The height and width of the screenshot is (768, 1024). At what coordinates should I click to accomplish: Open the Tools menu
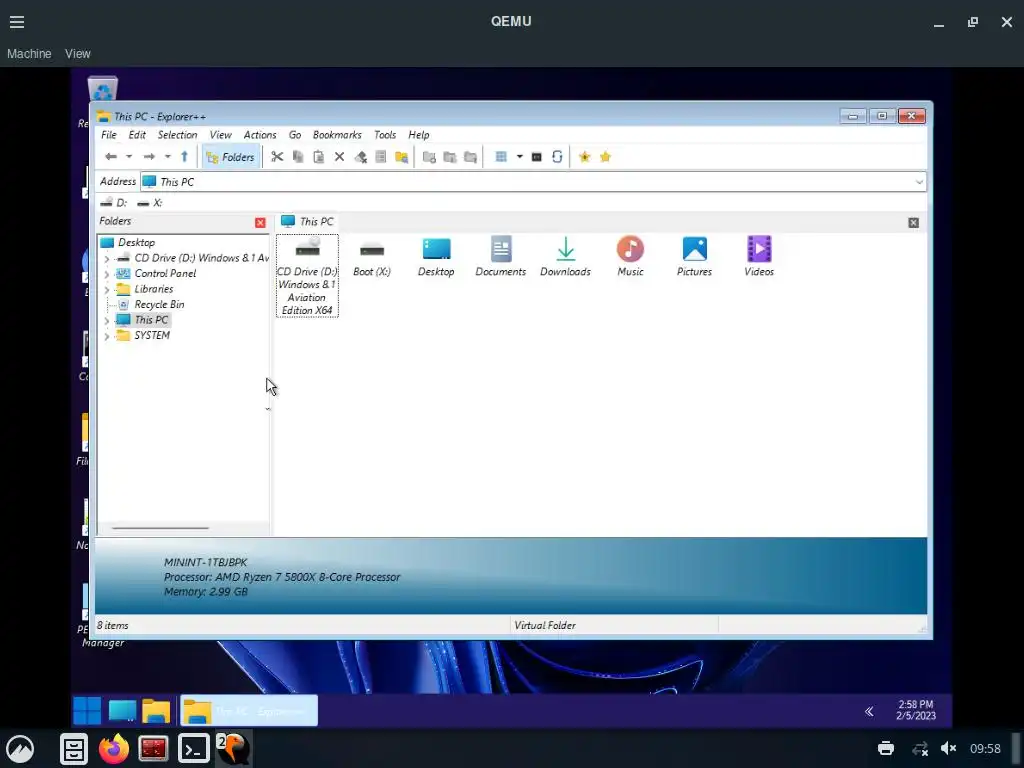[x=385, y=135]
